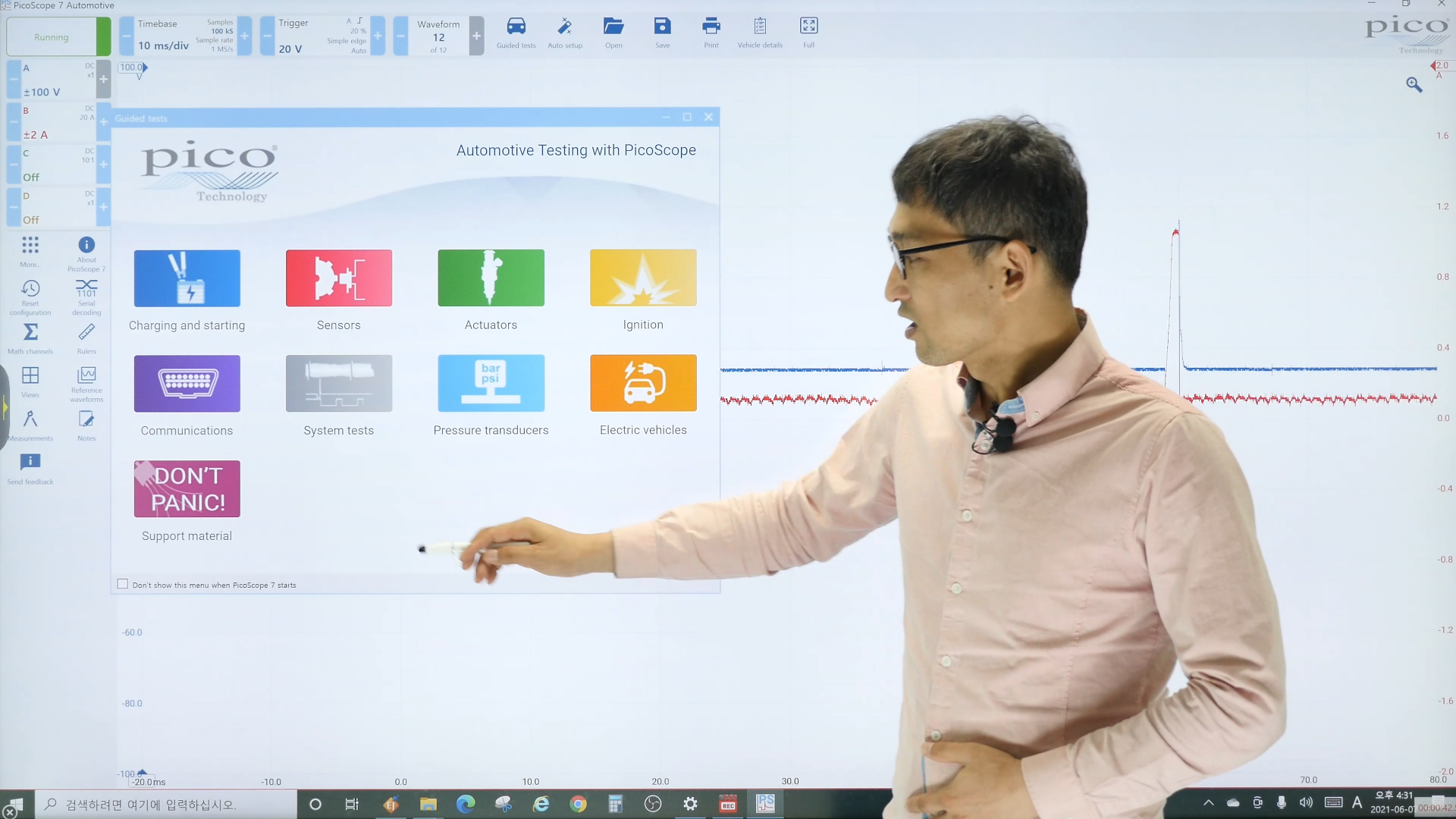Open Calculator from the taskbar
Screen dimensions: 1456x819
pos(615,804)
